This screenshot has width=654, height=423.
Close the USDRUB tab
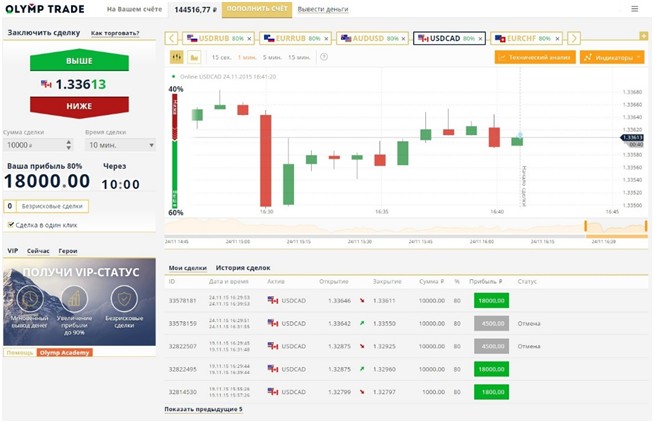point(249,39)
